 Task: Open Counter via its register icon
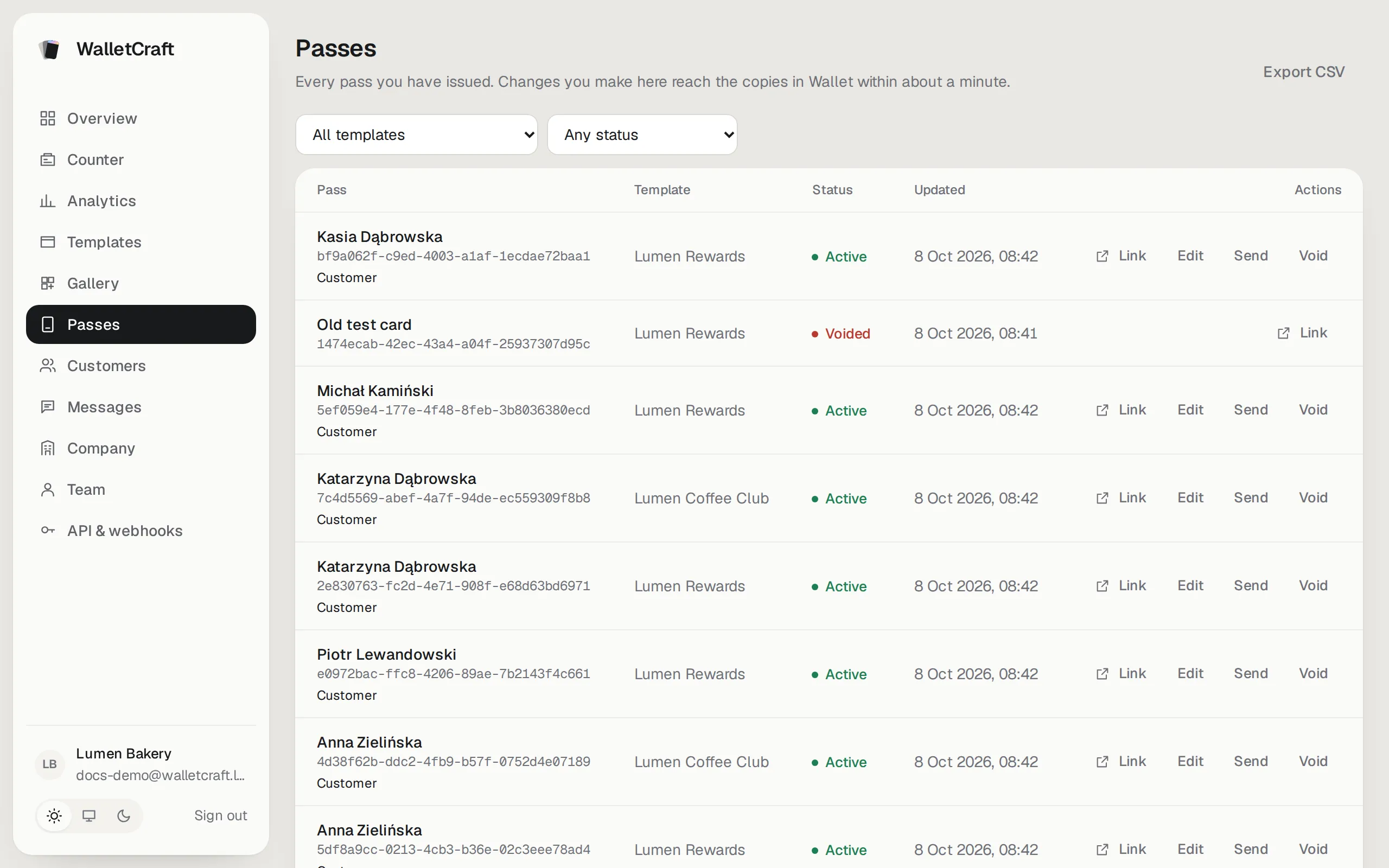48,159
